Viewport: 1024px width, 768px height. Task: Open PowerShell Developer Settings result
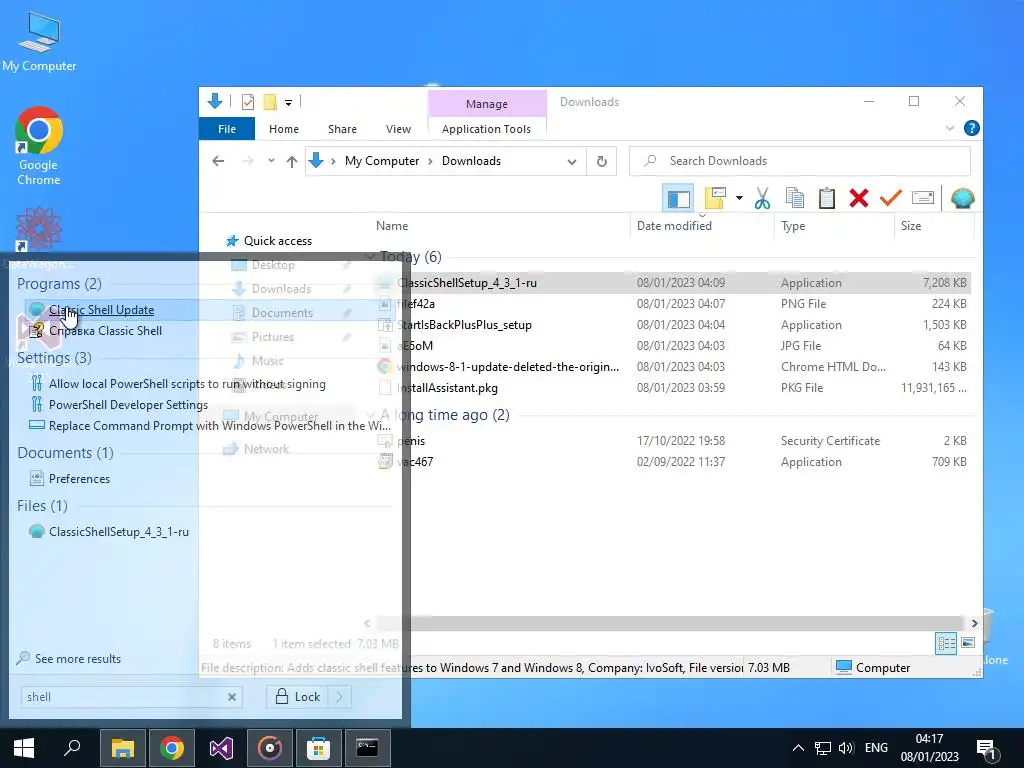coord(128,405)
